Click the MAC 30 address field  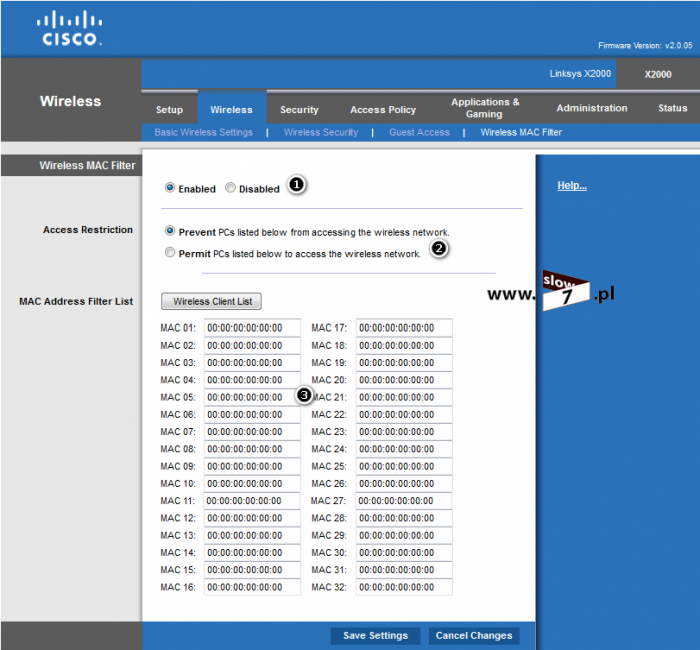pyautogui.click(x=404, y=552)
